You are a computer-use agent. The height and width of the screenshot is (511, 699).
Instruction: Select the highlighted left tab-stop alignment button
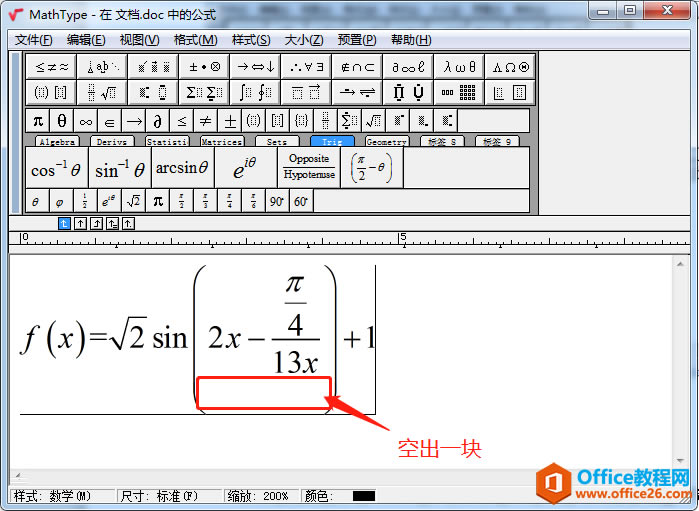point(64,223)
